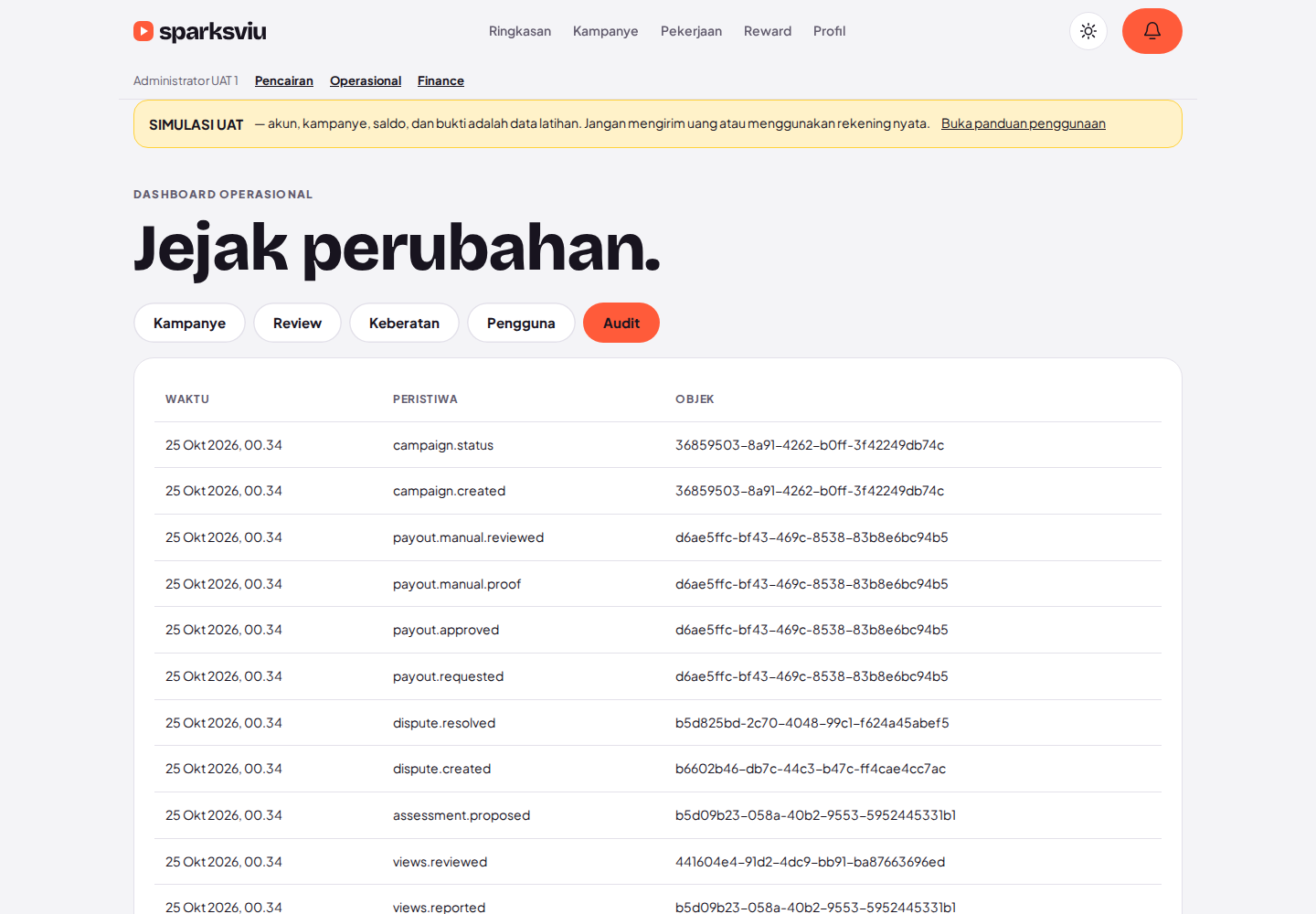
Task: Select the dispute.resolved event cell
Action: tap(444, 723)
